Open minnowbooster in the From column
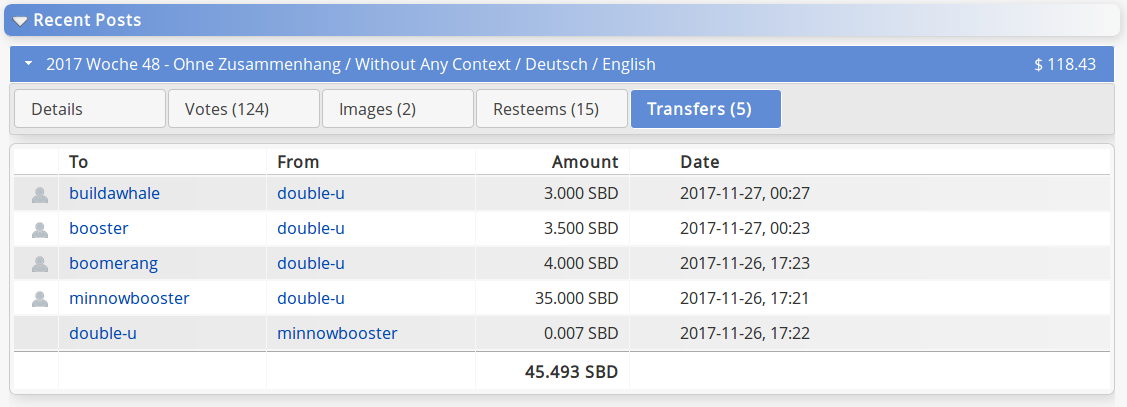The height and width of the screenshot is (407, 1127). click(x=337, y=334)
